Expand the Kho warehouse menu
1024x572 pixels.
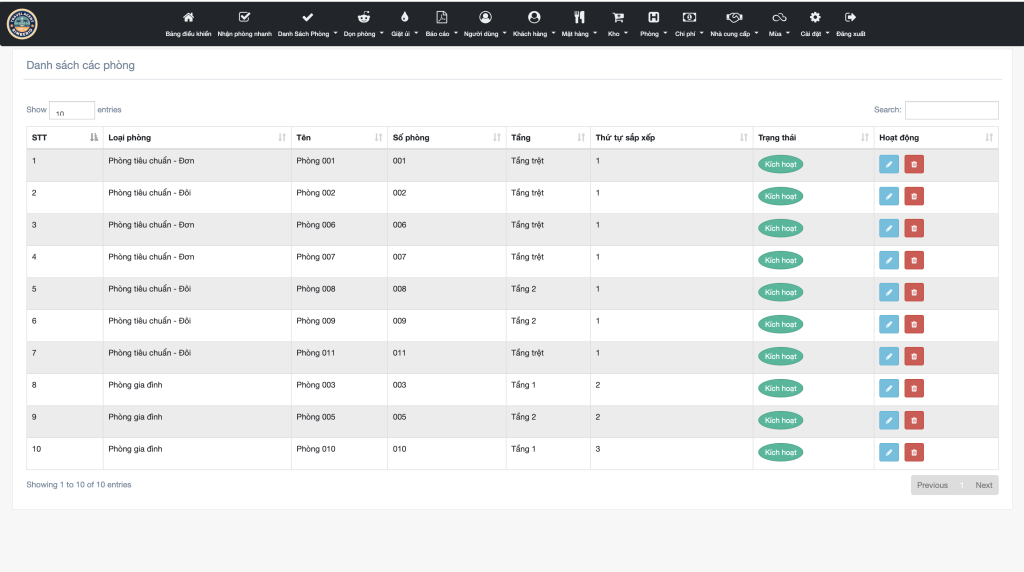pyautogui.click(x=617, y=24)
